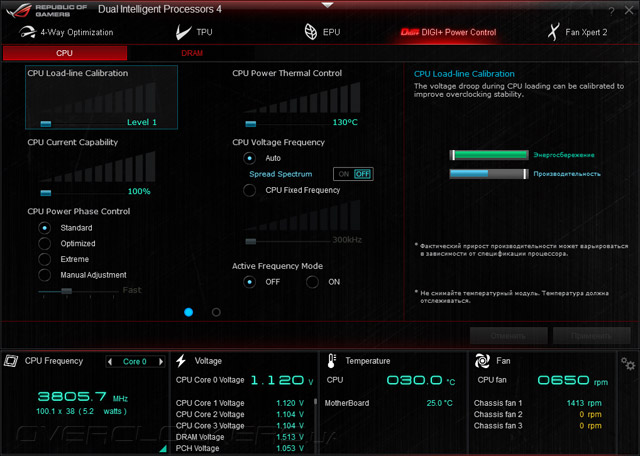Click the Core 0 selector label
Screen dimensions: 640x456
coord(135,362)
